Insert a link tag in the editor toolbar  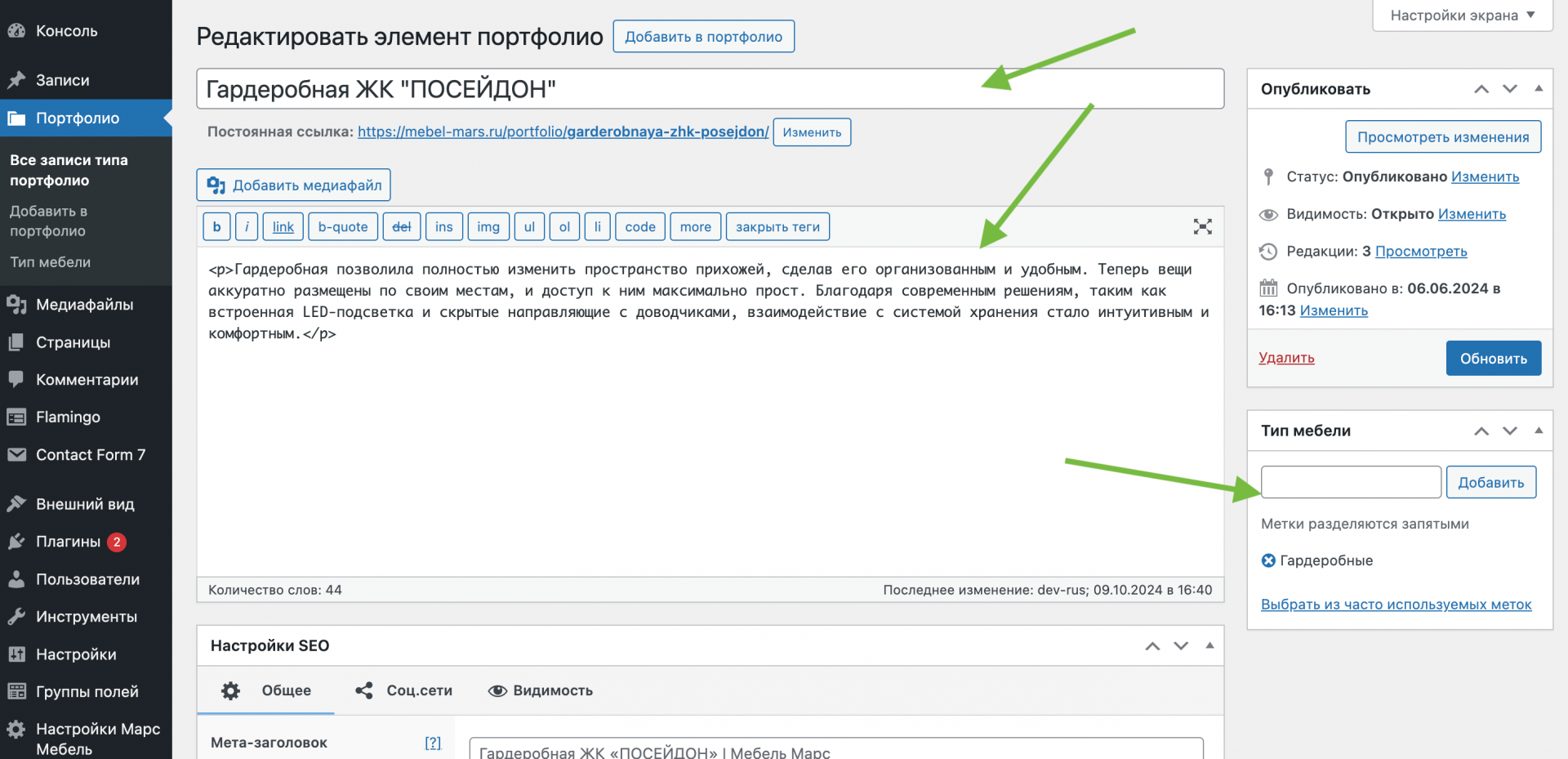[x=283, y=227]
